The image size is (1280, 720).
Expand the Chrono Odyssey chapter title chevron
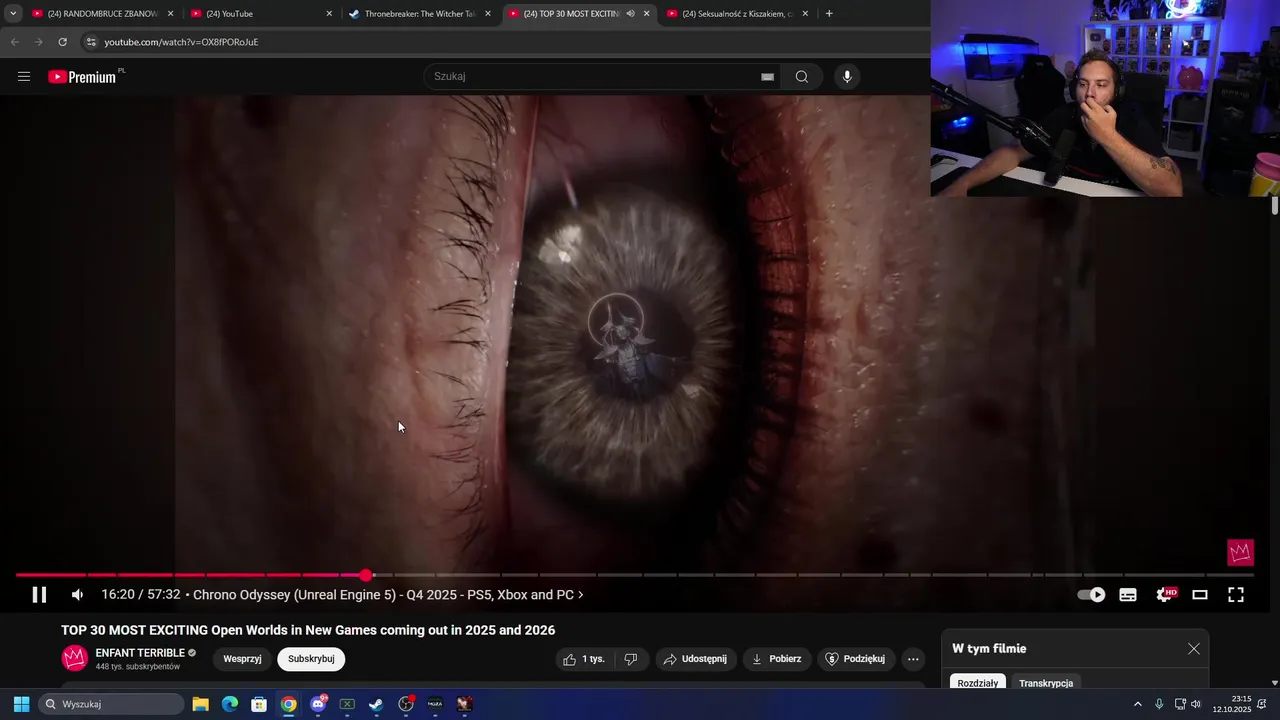(x=580, y=595)
